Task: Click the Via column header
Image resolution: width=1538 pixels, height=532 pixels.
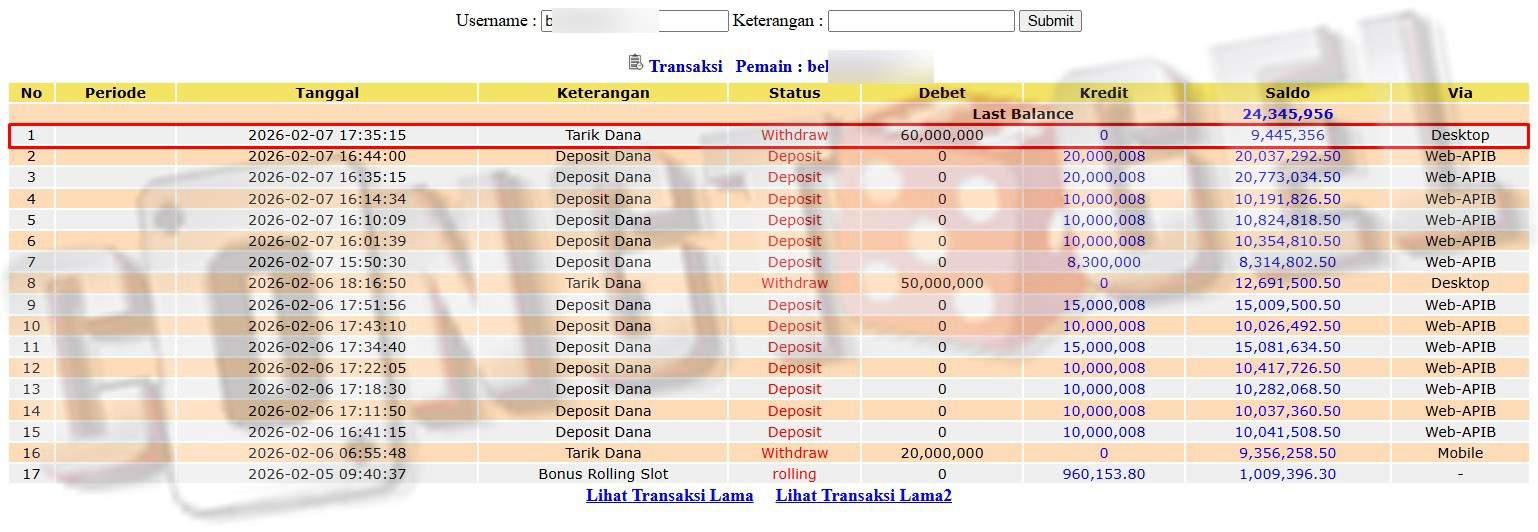Action: (1460, 93)
